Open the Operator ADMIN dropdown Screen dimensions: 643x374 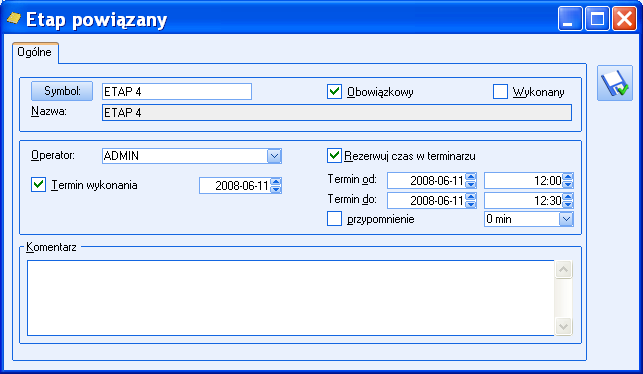coord(274,156)
